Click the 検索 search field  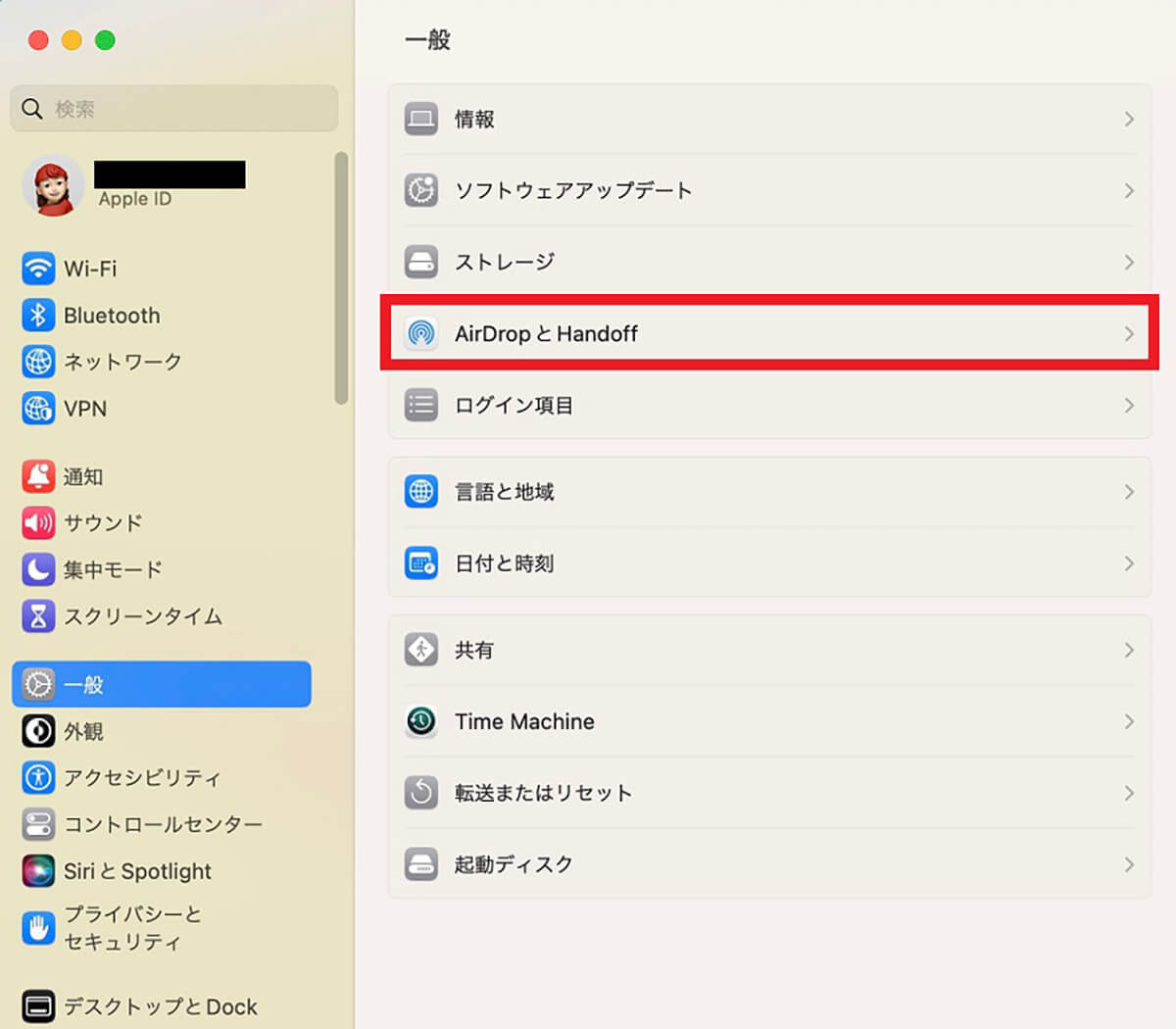174,109
